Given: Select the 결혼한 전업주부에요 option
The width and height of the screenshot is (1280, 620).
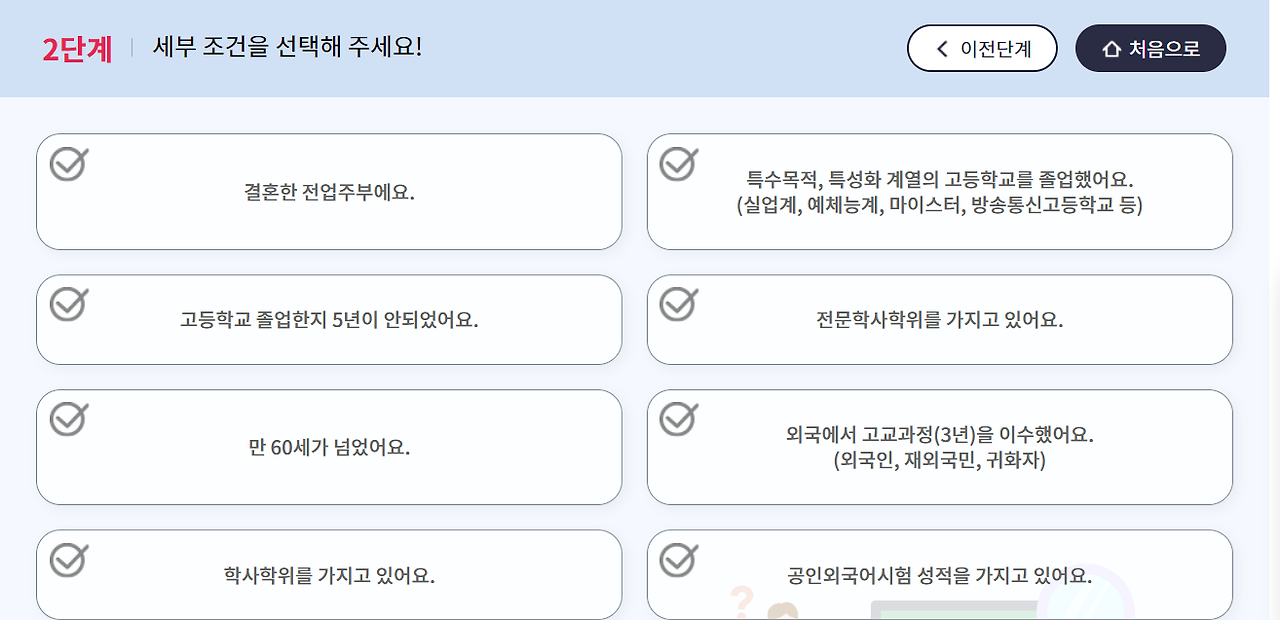Looking at the screenshot, I should 329,191.
